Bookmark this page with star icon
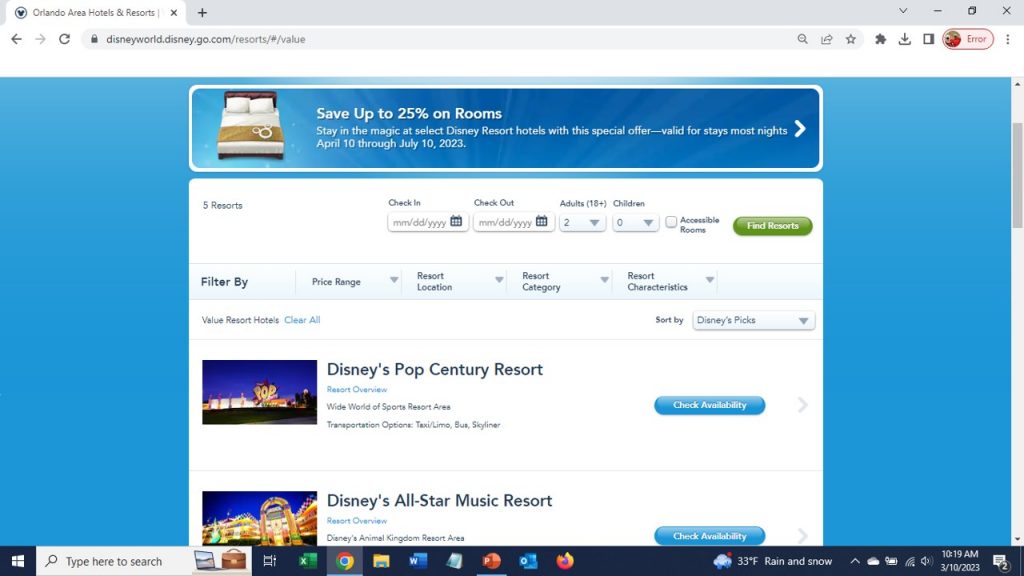This screenshot has width=1024, height=576. (x=850, y=39)
